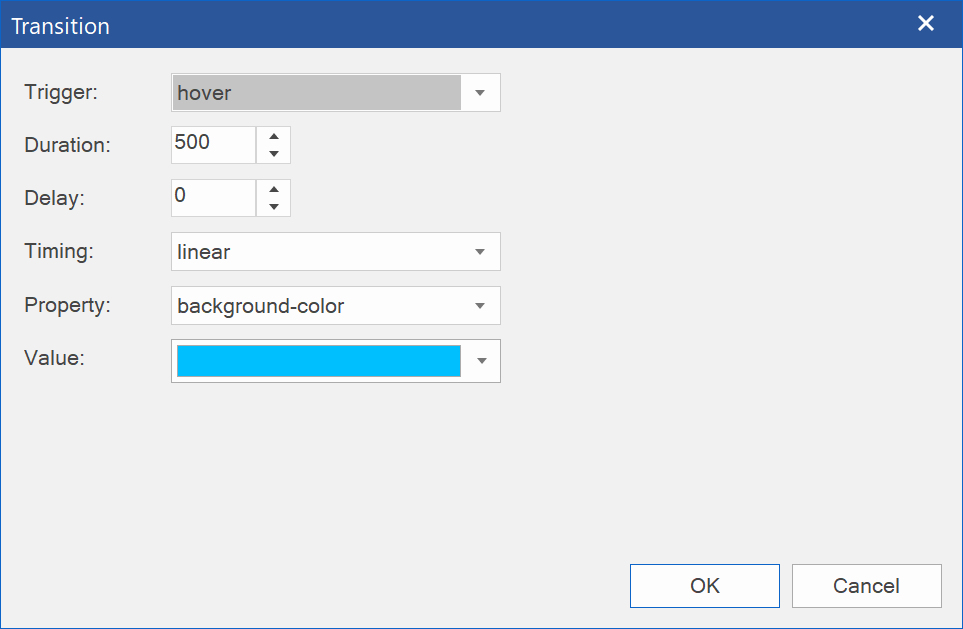Expand the Timing dropdown arrow
This screenshot has height=629, width=963.
click(x=480, y=252)
